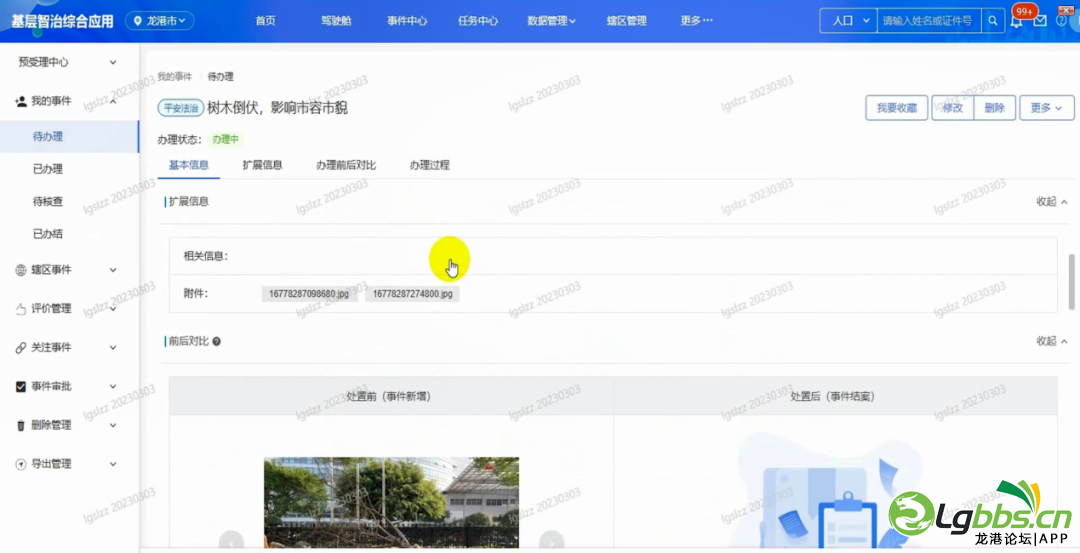Click the 我要收藏 button
Screen dimensions: 1080x553
pyautogui.click(x=897, y=108)
